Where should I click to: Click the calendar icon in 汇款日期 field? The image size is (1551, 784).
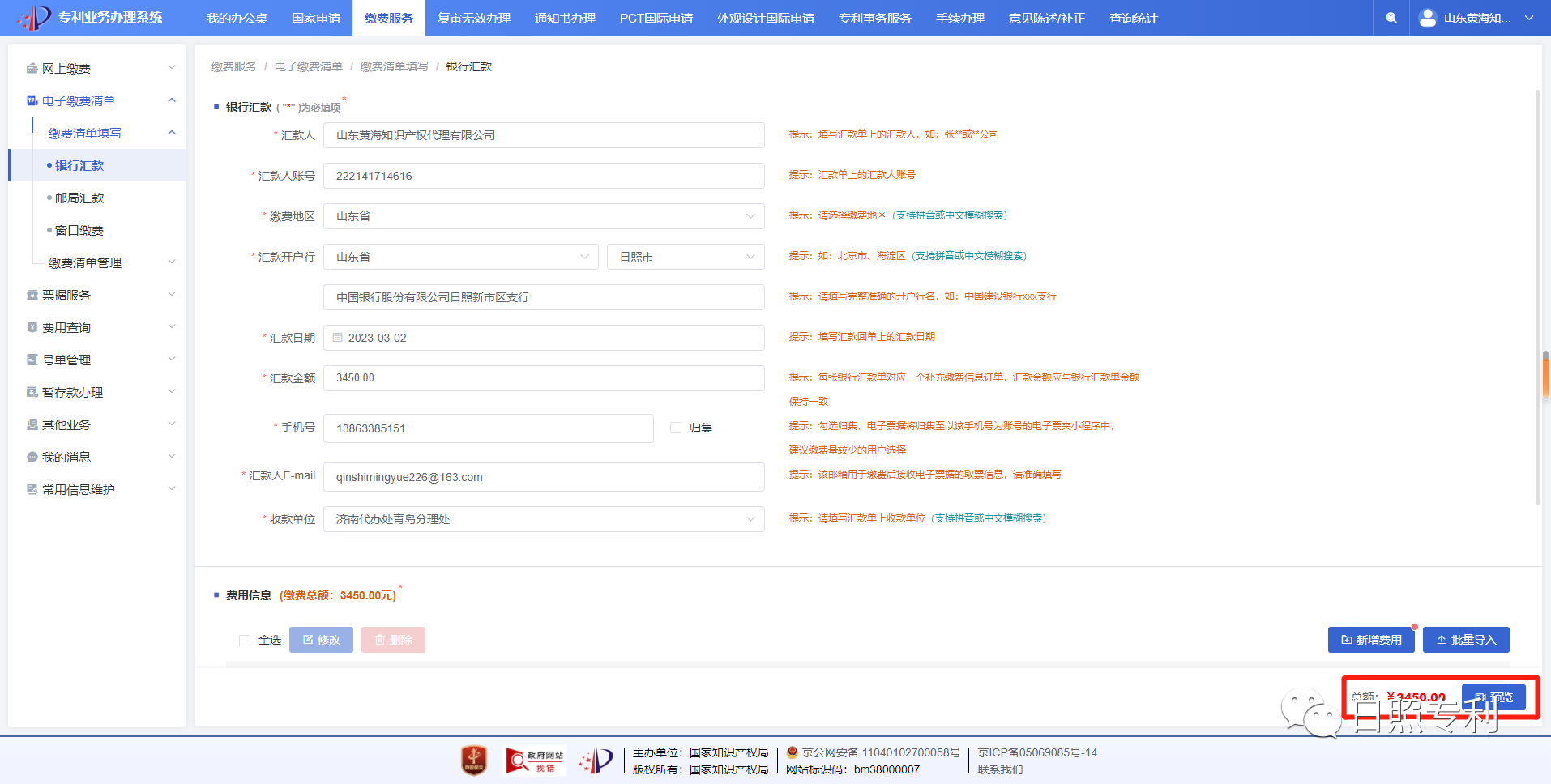coord(338,338)
